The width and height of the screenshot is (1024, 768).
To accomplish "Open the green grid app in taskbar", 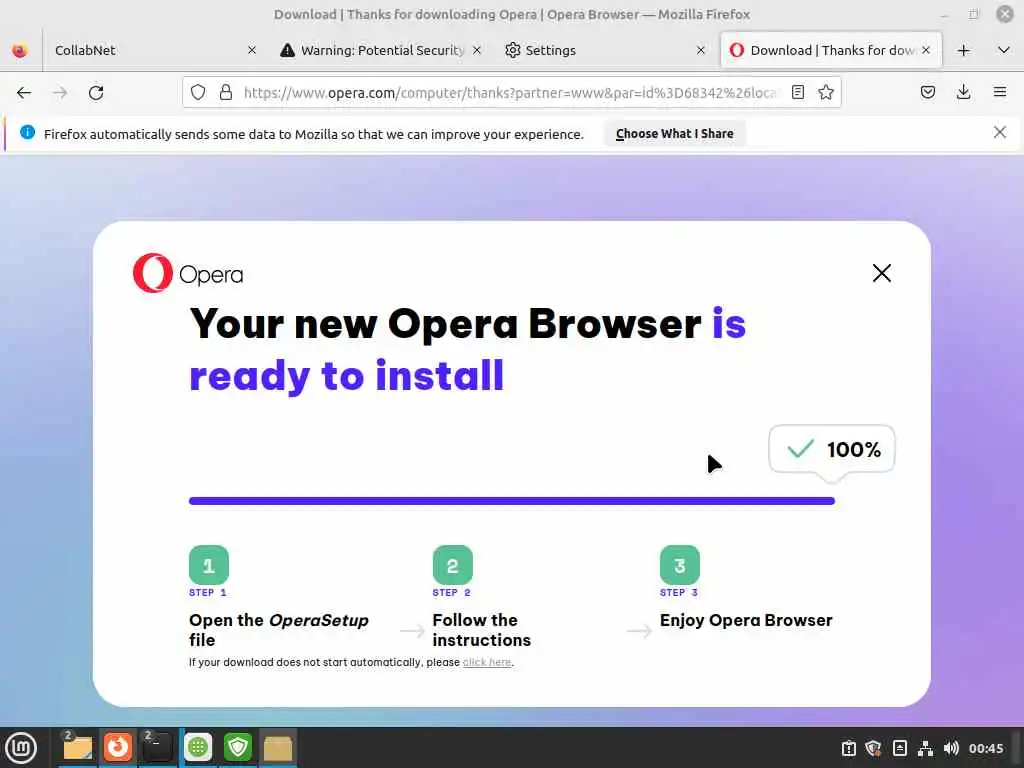I will (x=198, y=748).
